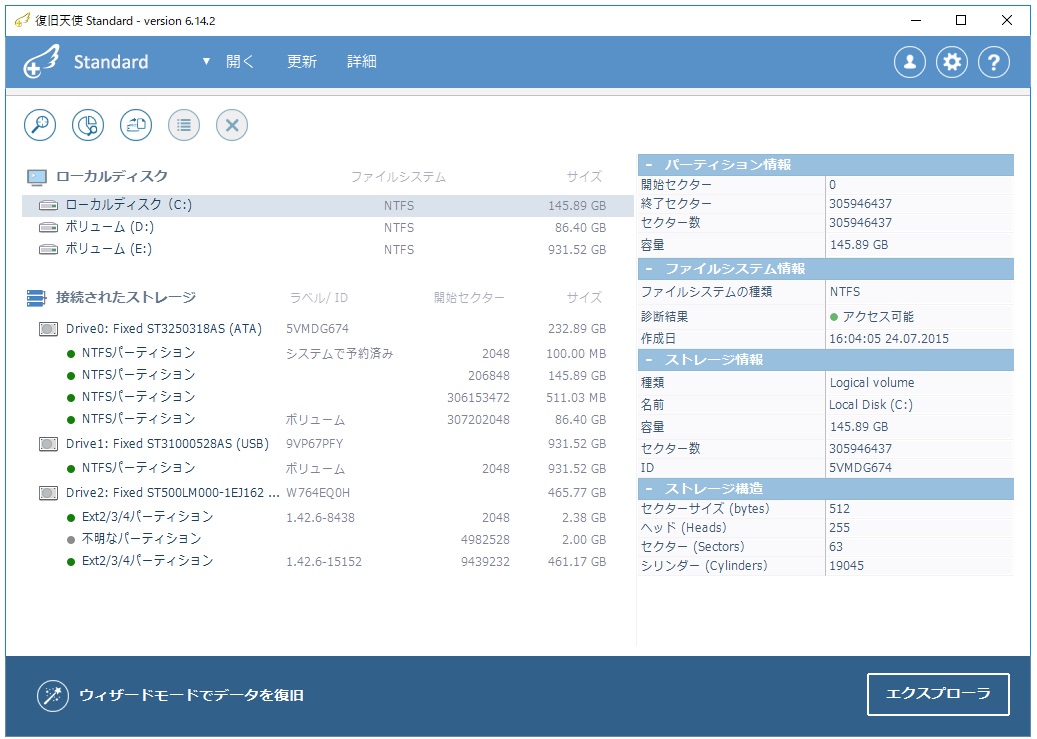
Task: Click drive icon of ローカルディスク (C:)
Action: [48, 205]
